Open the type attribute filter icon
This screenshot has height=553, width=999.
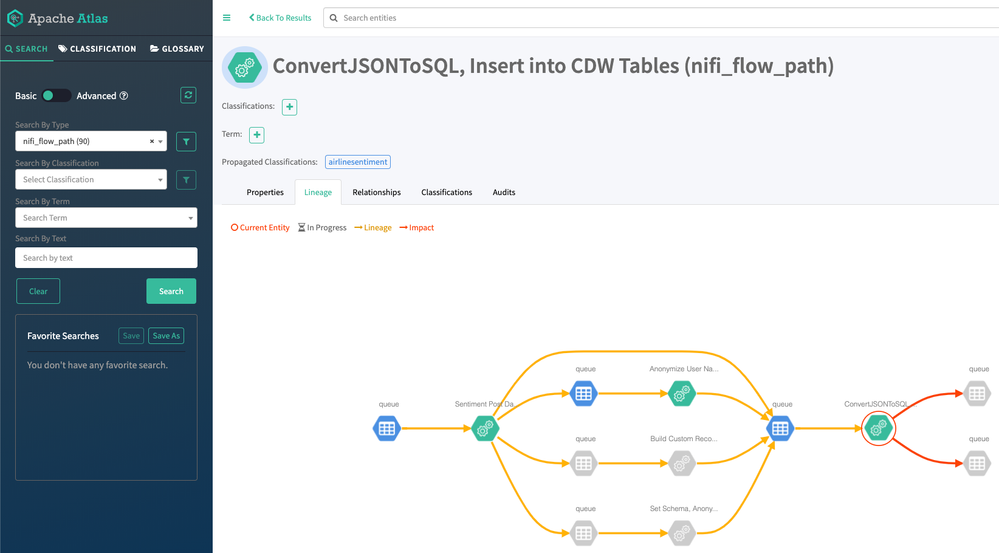(186, 141)
